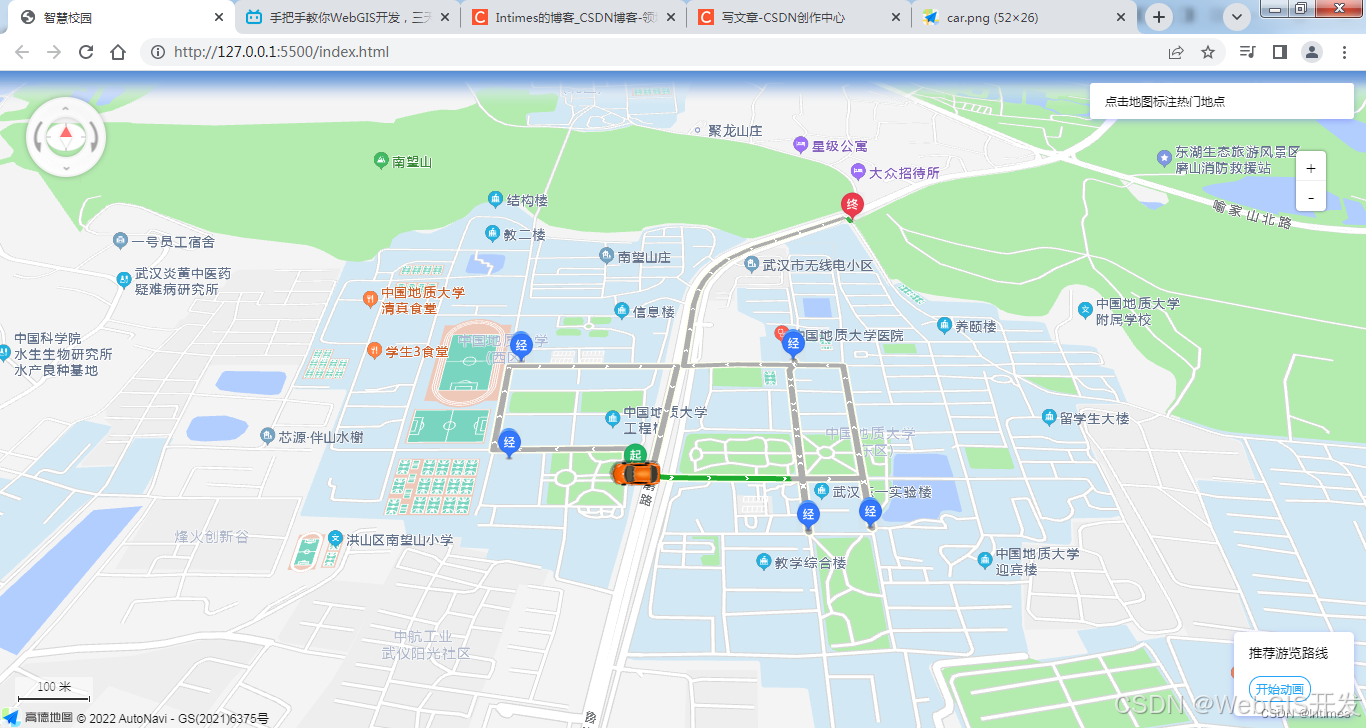Click the 学生3食堂 restaurant POI icon

click(x=375, y=350)
